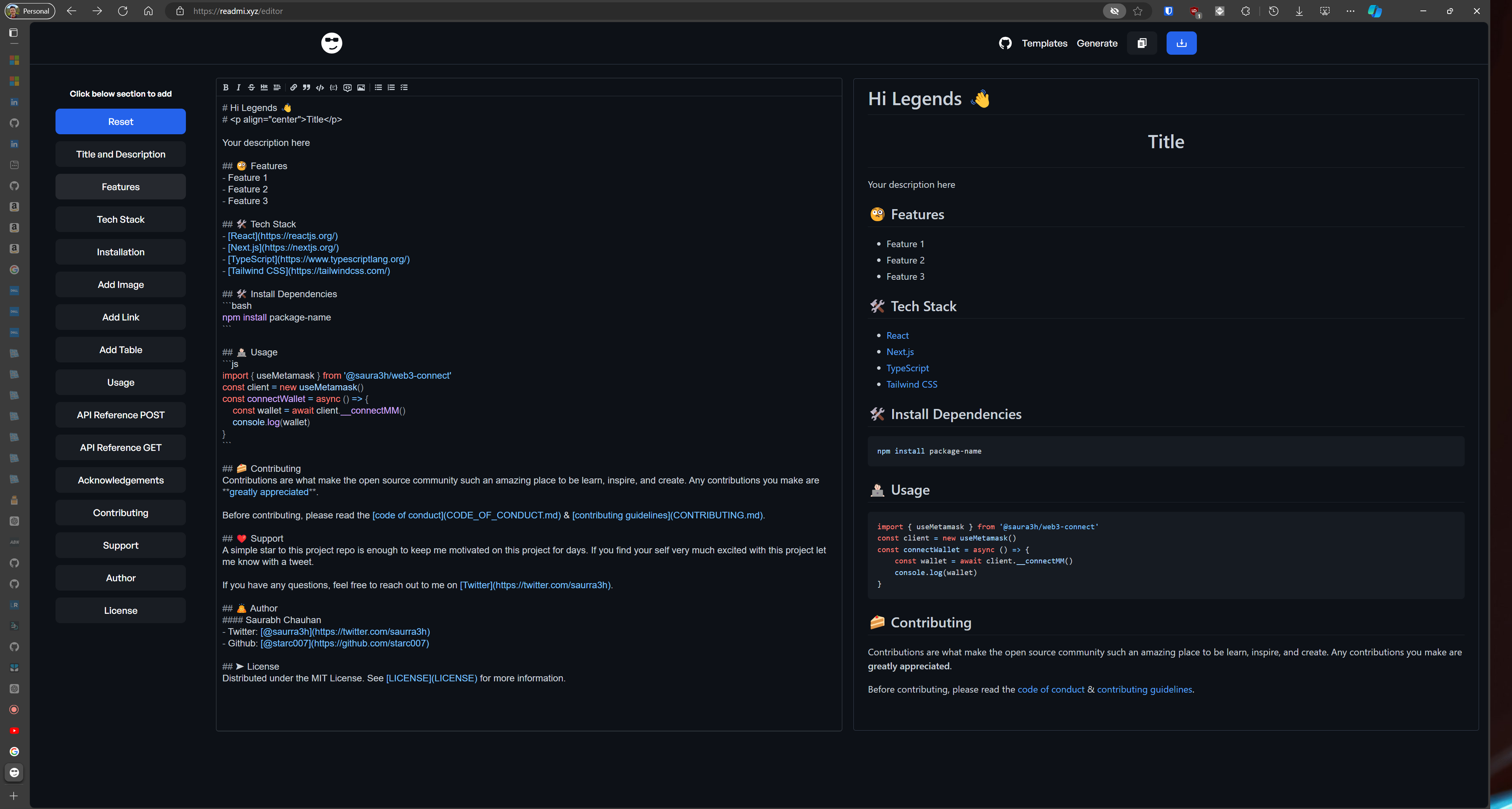Image resolution: width=1512 pixels, height=809 pixels.
Task: Insert a link with chain icon
Action: tap(293, 87)
